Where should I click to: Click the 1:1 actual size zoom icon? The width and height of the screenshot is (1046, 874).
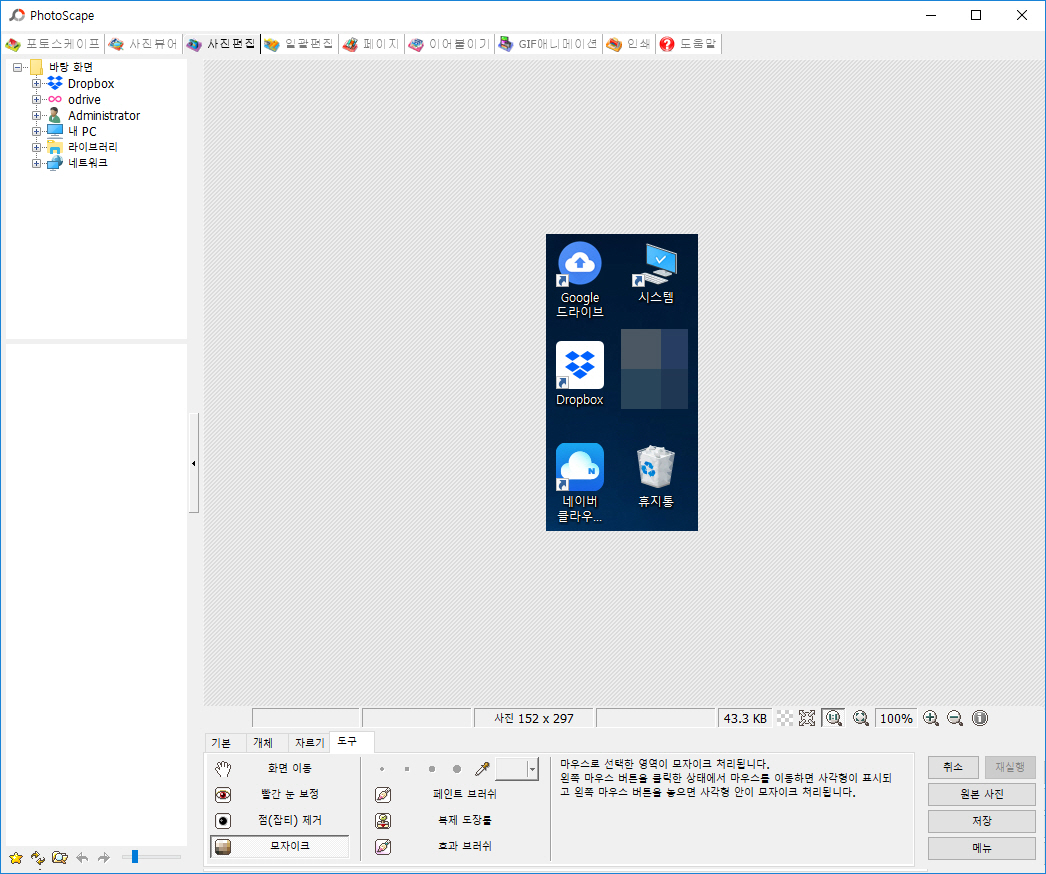coord(833,718)
